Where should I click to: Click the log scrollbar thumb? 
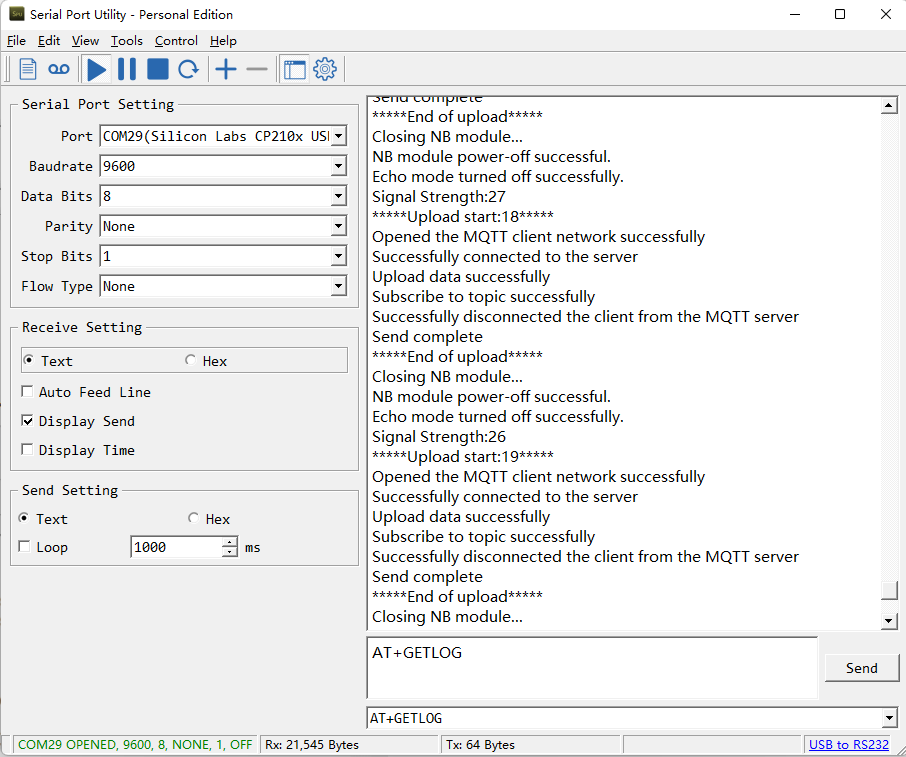point(889,591)
